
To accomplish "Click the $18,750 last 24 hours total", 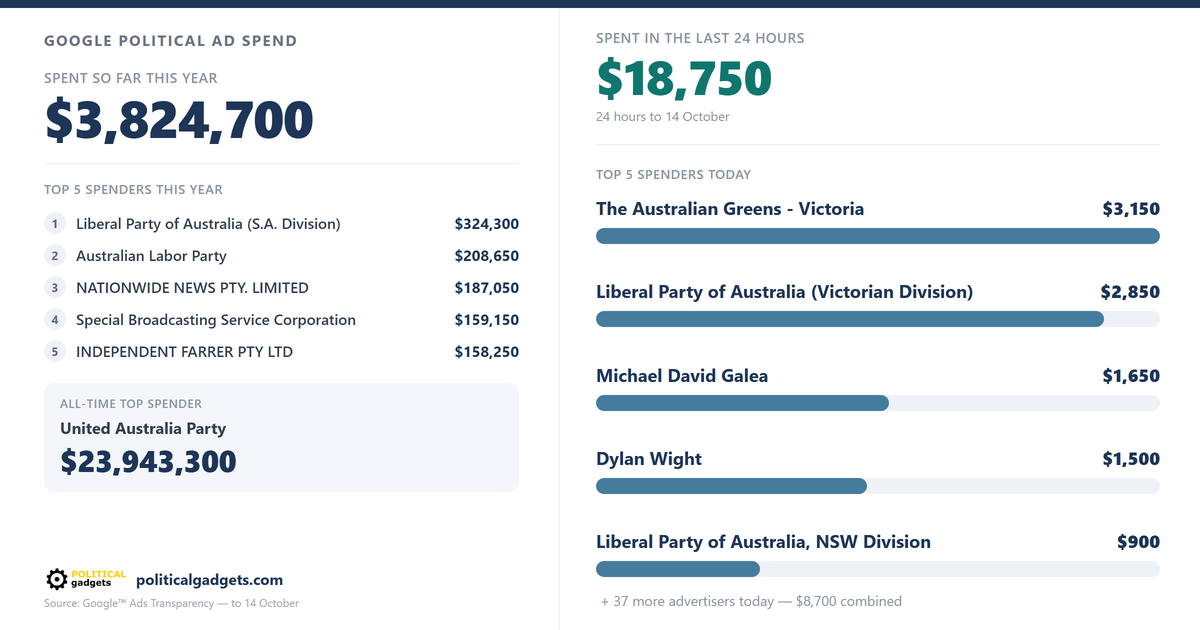I will [x=684, y=79].
